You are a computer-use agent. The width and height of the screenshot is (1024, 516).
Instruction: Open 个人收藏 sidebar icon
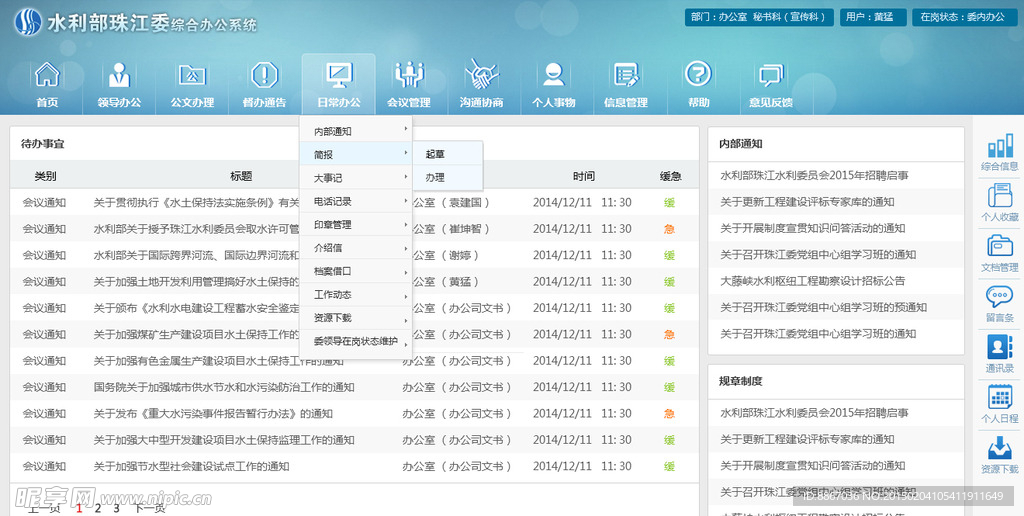(x=1000, y=196)
